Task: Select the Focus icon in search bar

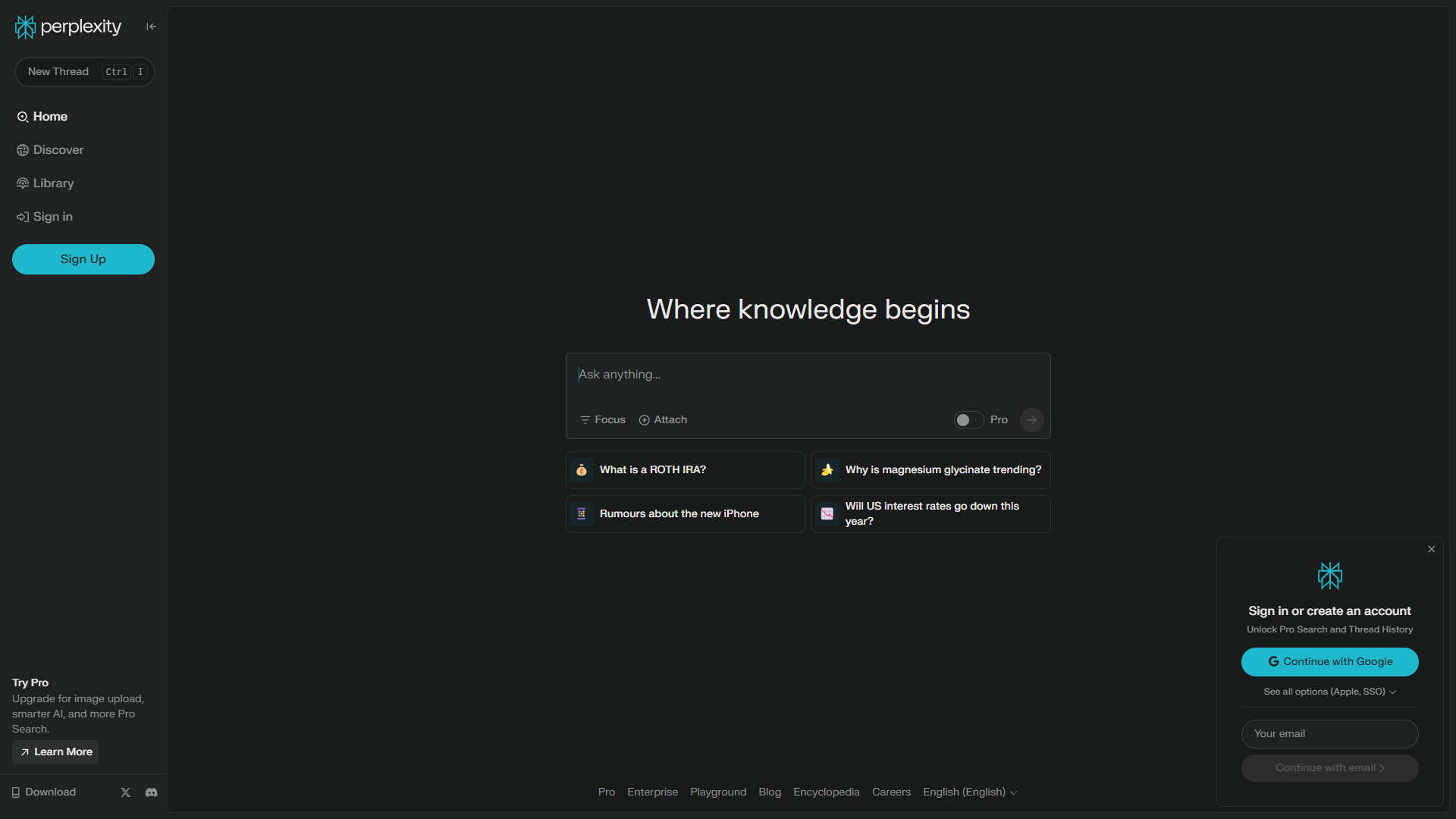Action: [585, 419]
